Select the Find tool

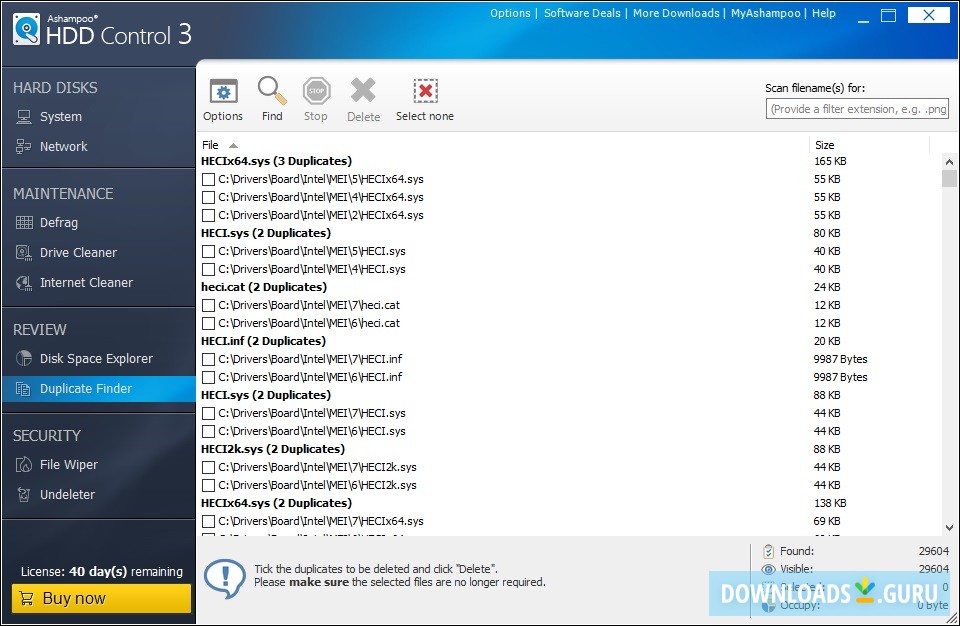point(271,97)
